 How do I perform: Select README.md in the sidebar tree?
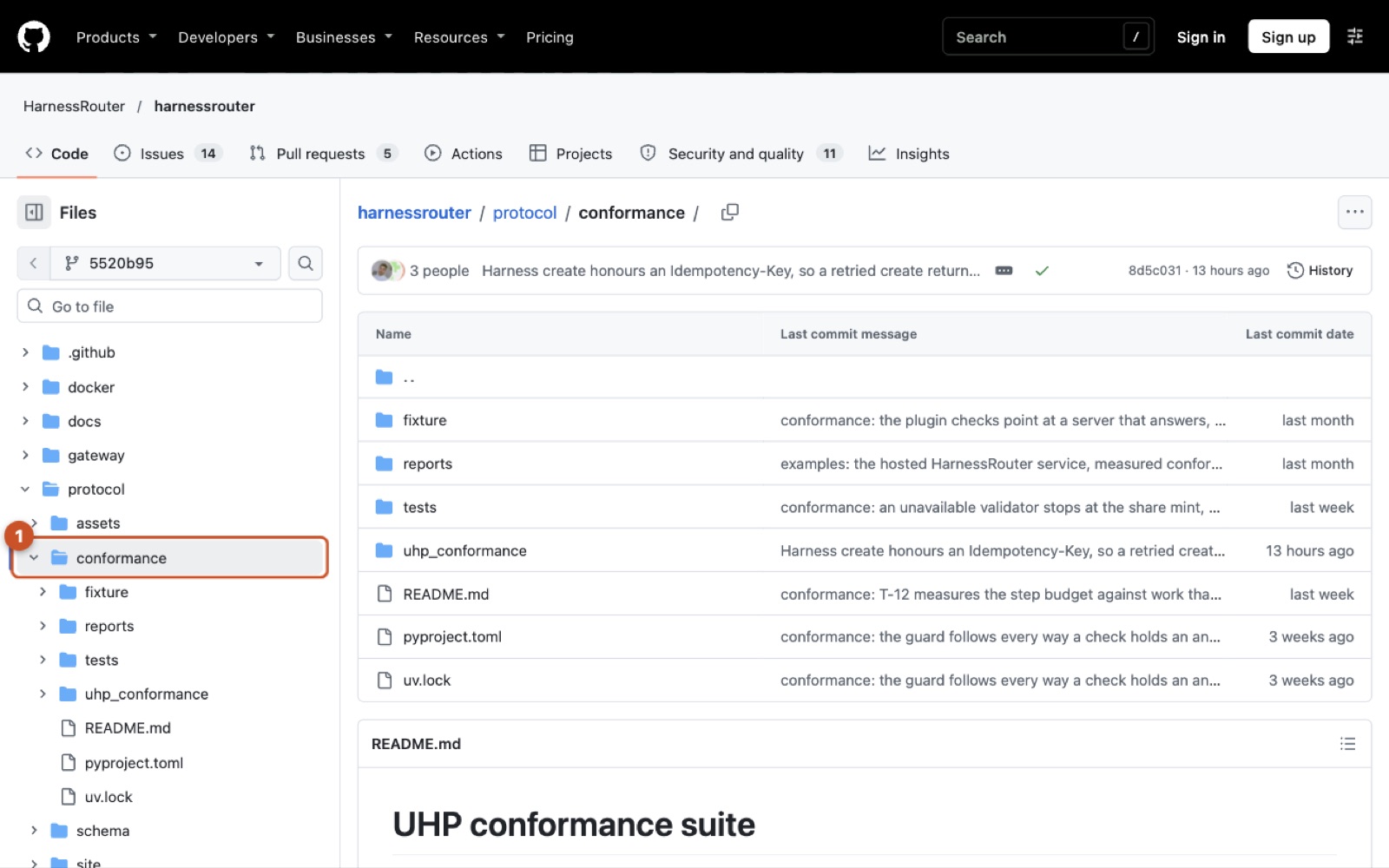click(x=128, y=728)
